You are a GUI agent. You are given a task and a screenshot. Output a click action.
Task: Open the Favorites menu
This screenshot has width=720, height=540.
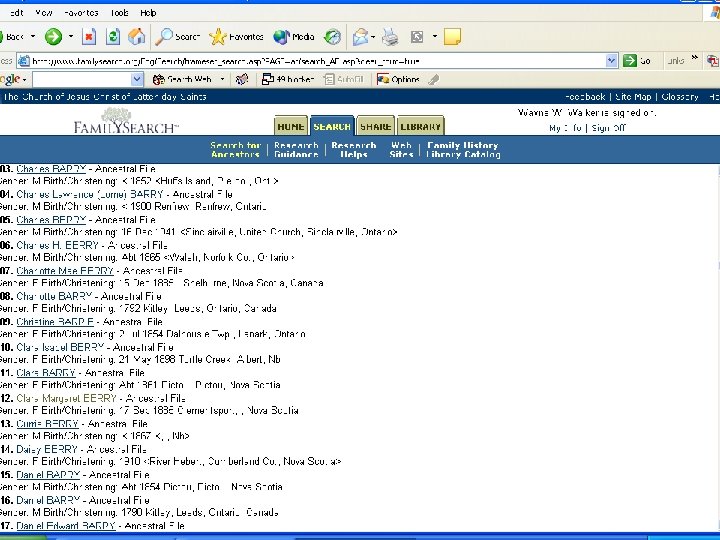(81, 13)
